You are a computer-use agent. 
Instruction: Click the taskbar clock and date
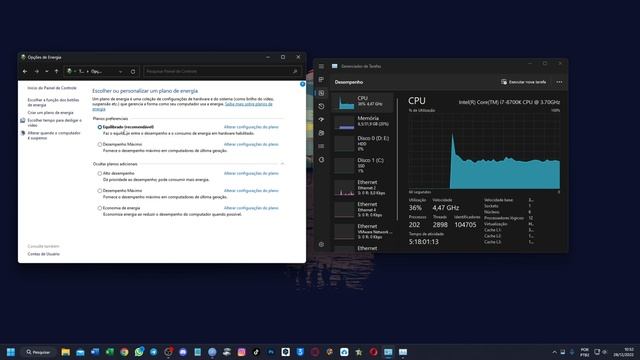coord(623,352)
